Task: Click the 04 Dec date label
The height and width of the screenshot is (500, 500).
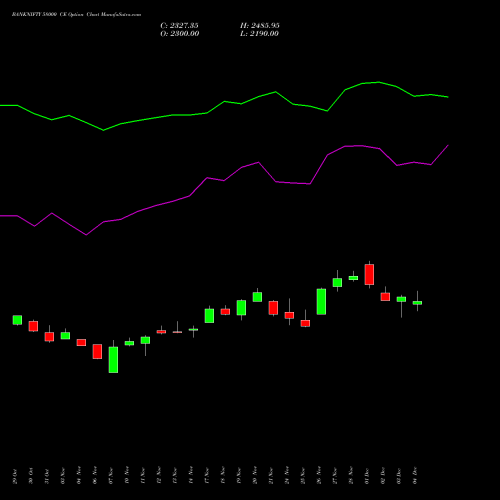Action: click(415, 476)
